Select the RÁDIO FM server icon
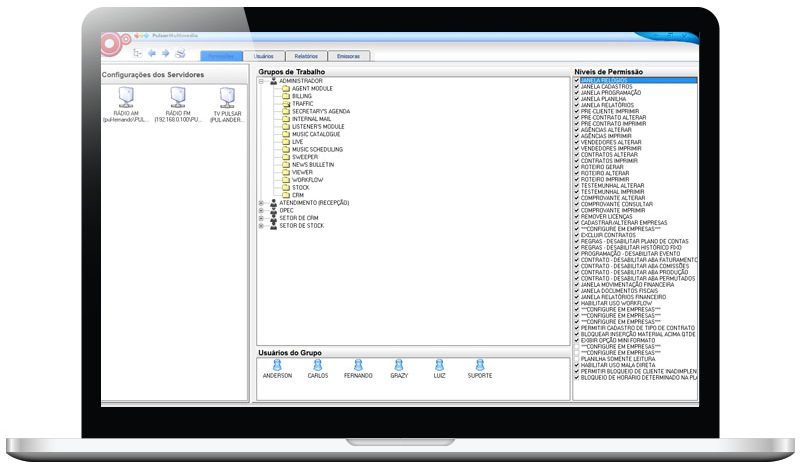800x470 pixels. click(x=177, y=97)
